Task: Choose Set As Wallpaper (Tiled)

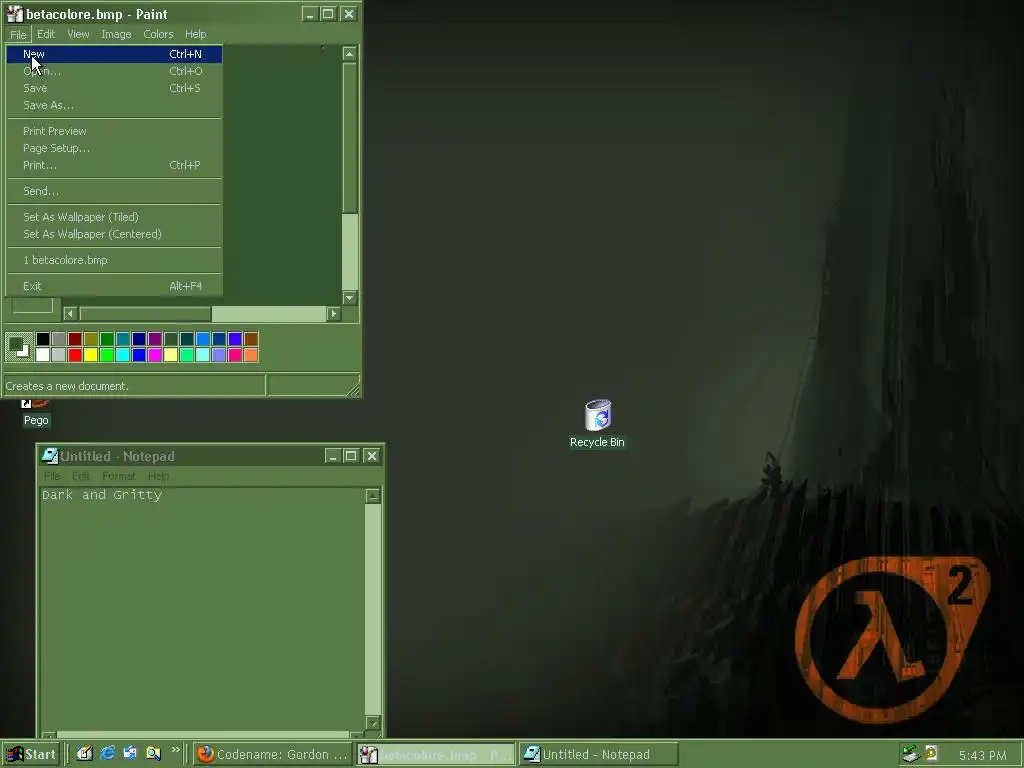Action: click(114, 217)
